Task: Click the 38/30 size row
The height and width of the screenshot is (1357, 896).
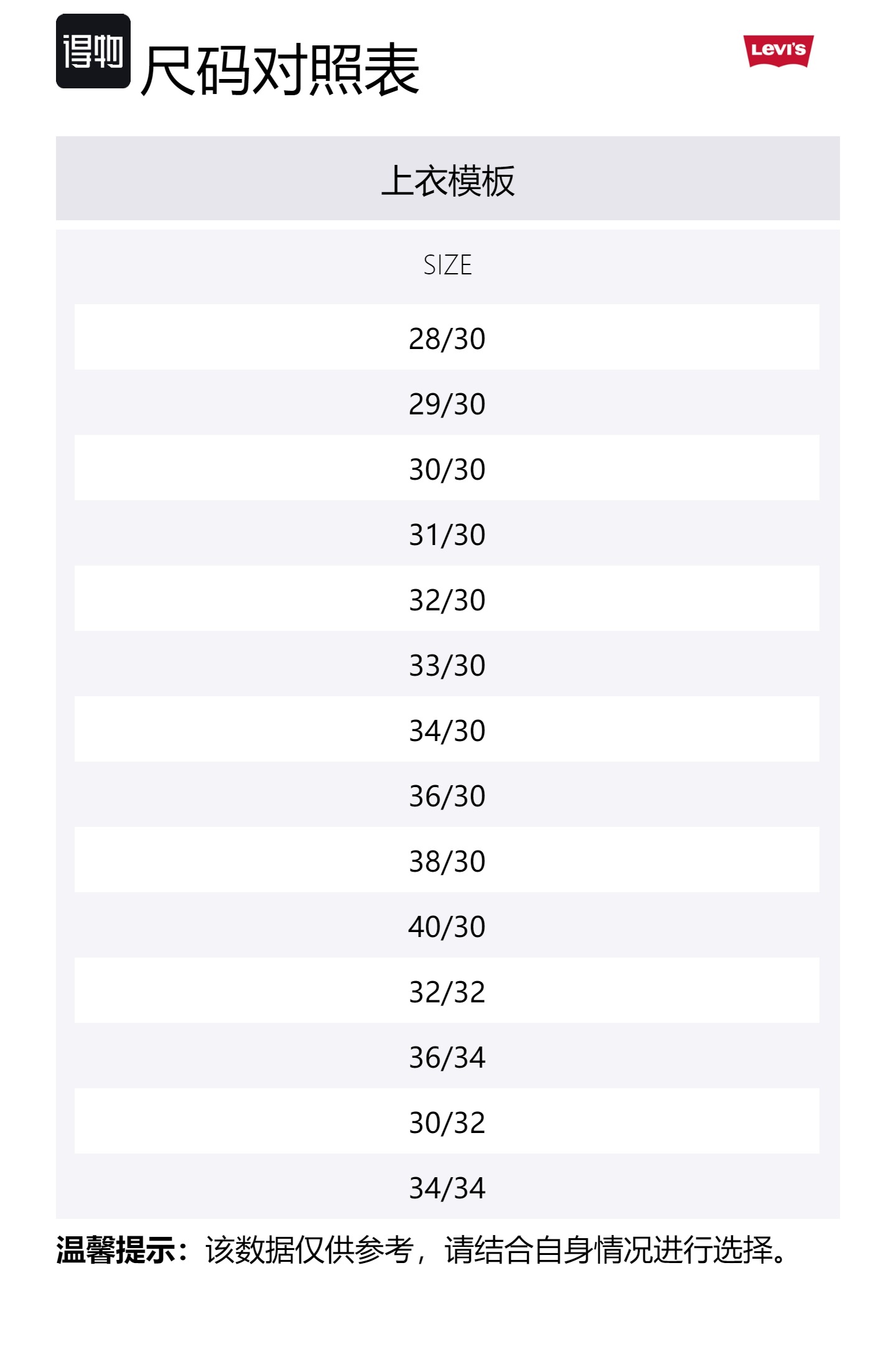Action: coord(447,860)
